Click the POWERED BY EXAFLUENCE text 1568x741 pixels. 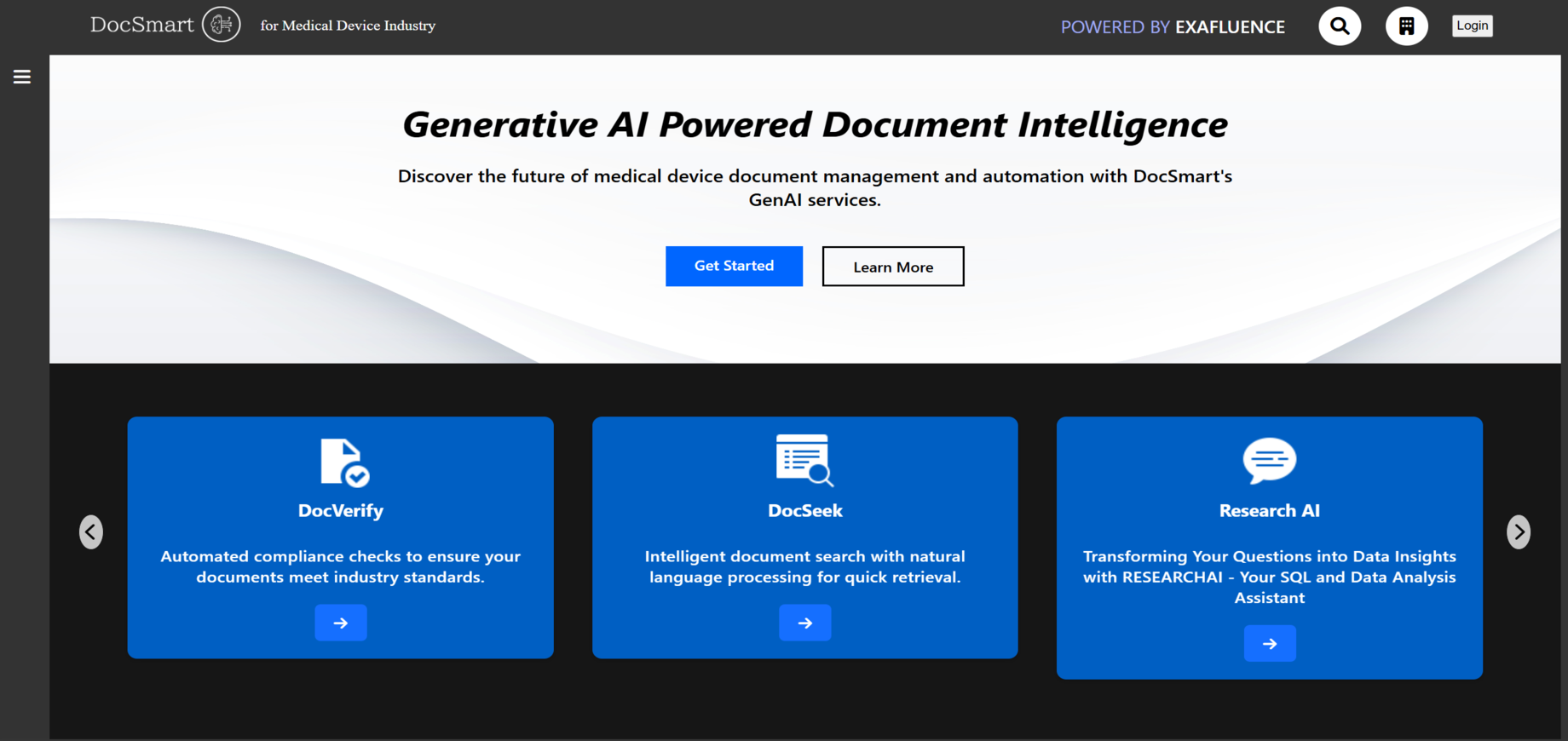1173,26
